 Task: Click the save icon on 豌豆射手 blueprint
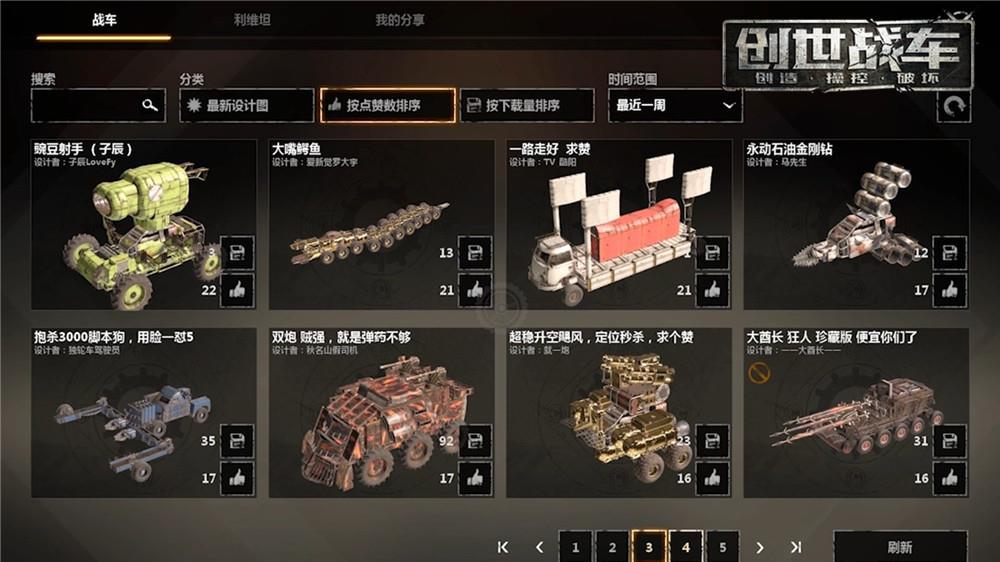coord(237,253)
